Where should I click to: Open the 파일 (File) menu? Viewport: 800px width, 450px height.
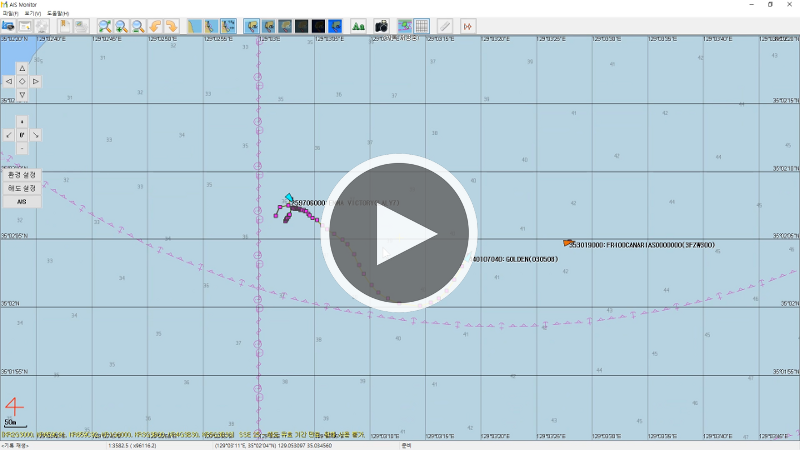click(10, 13)
